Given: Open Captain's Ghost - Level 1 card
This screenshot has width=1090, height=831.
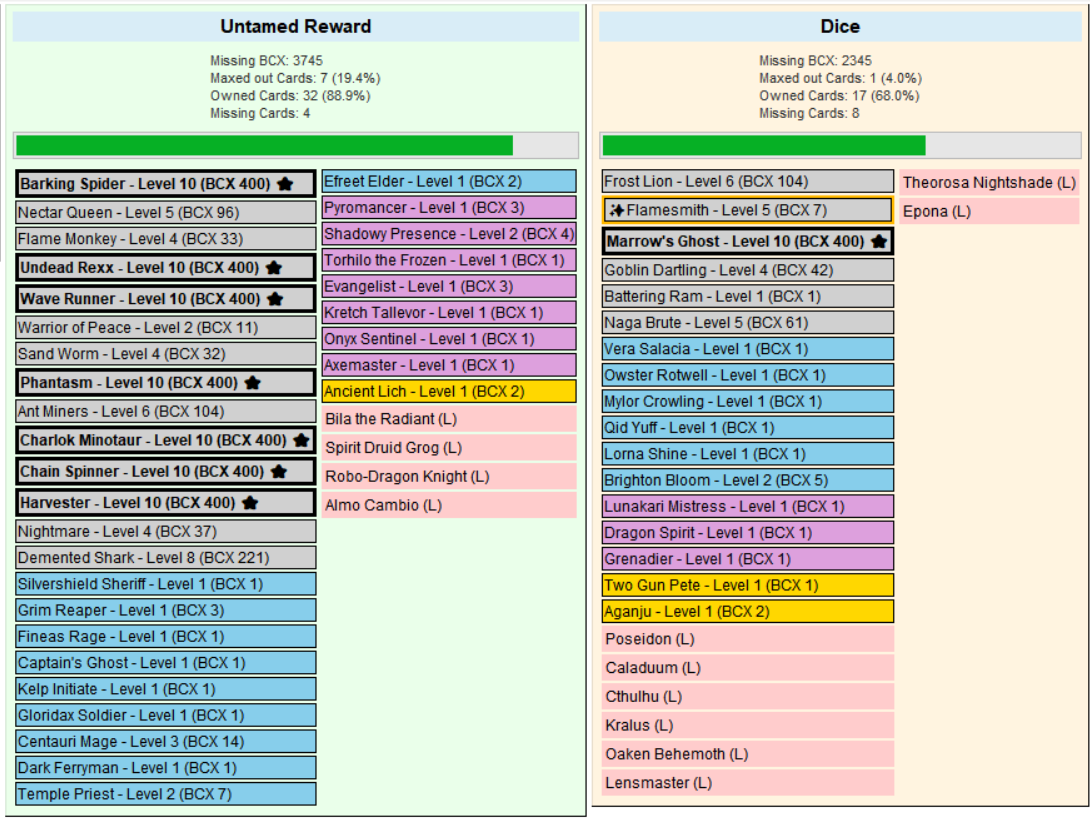Looking at the screenshot, I should (166, 663).
